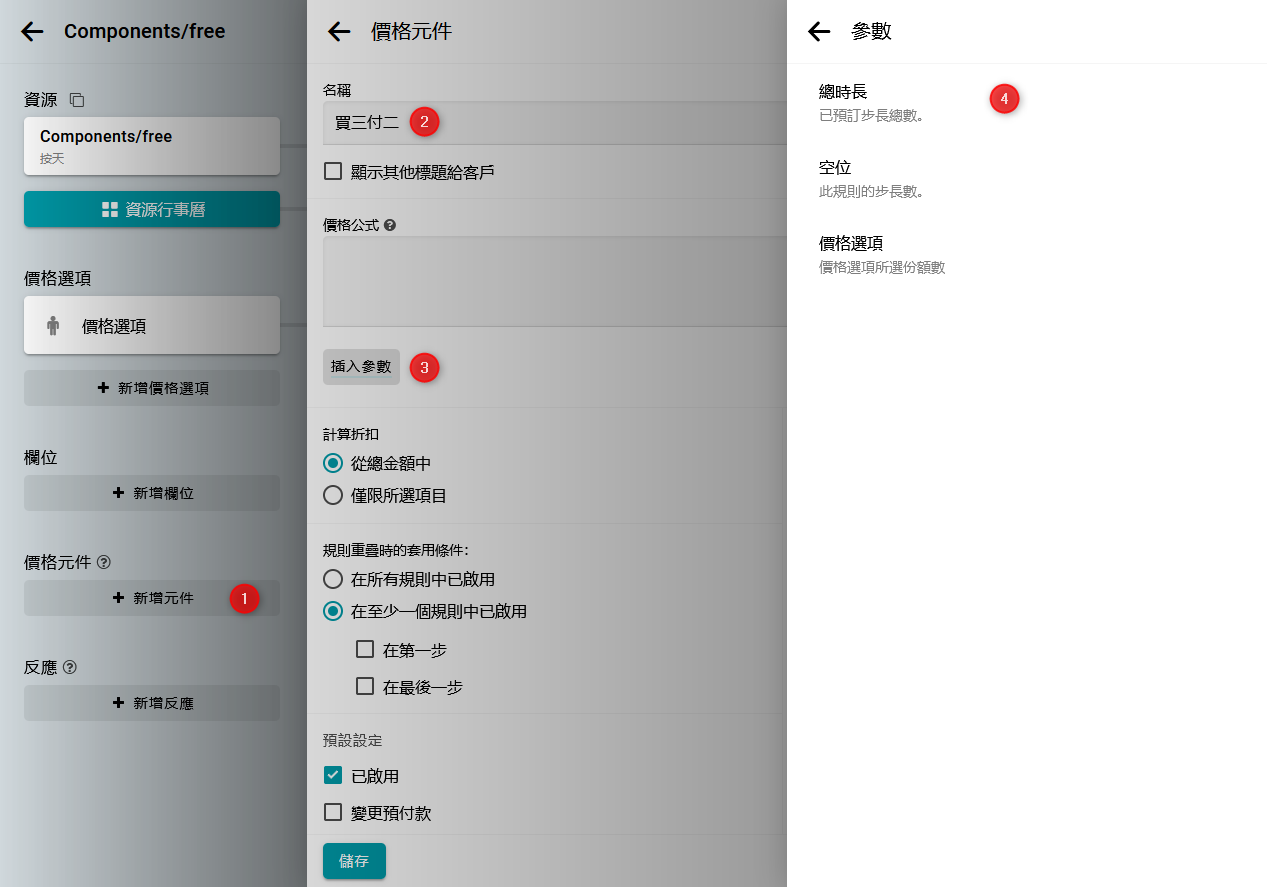This screenshot has height=887, width=1267.
Task: Check the 在第一步 checkbox
Action: (x=365, y=650)
